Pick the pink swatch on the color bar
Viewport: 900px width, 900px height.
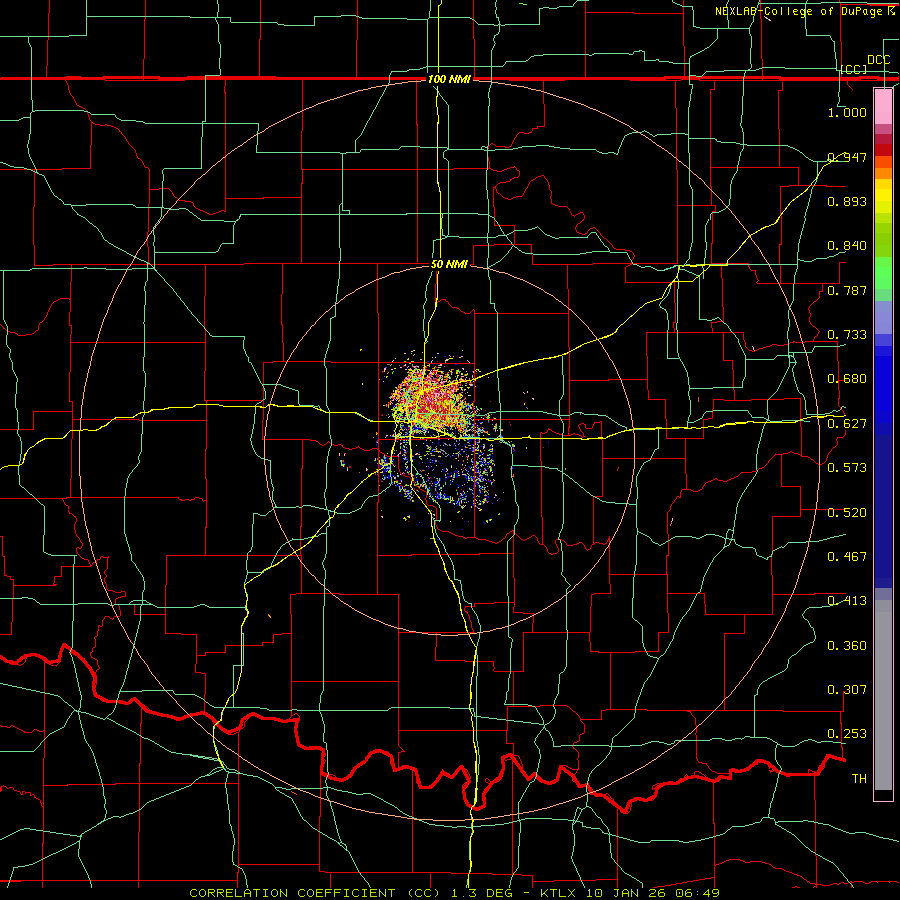pyautogui.click(x=883, y=106)
